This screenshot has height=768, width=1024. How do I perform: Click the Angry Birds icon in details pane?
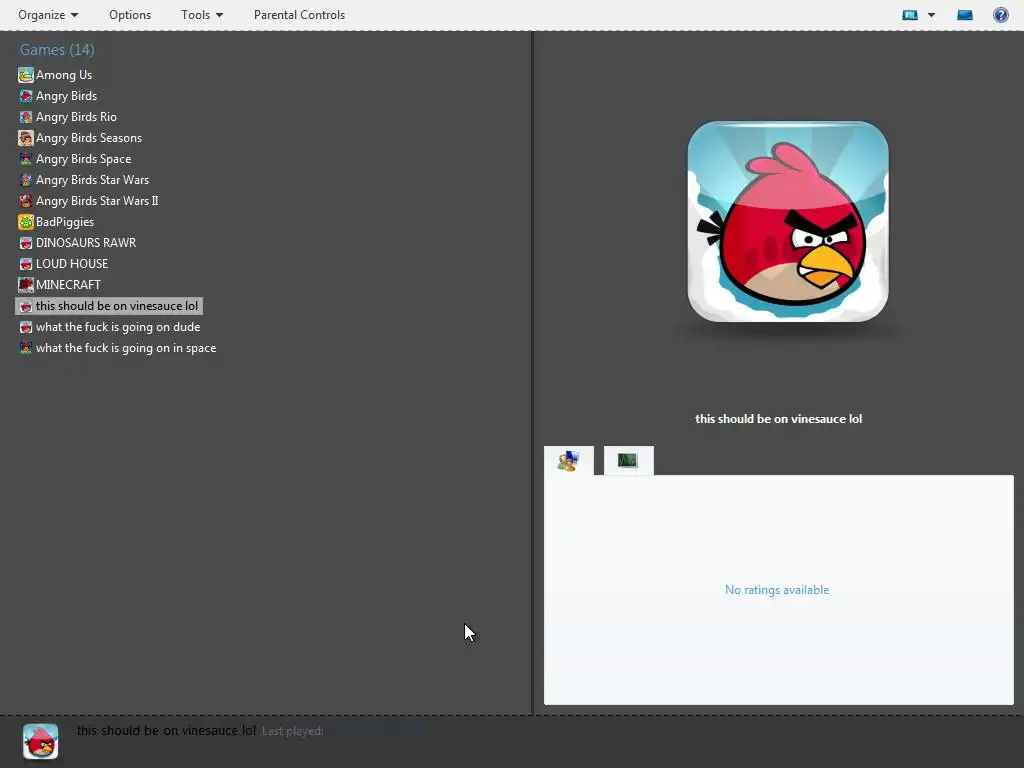pos(40,741)
